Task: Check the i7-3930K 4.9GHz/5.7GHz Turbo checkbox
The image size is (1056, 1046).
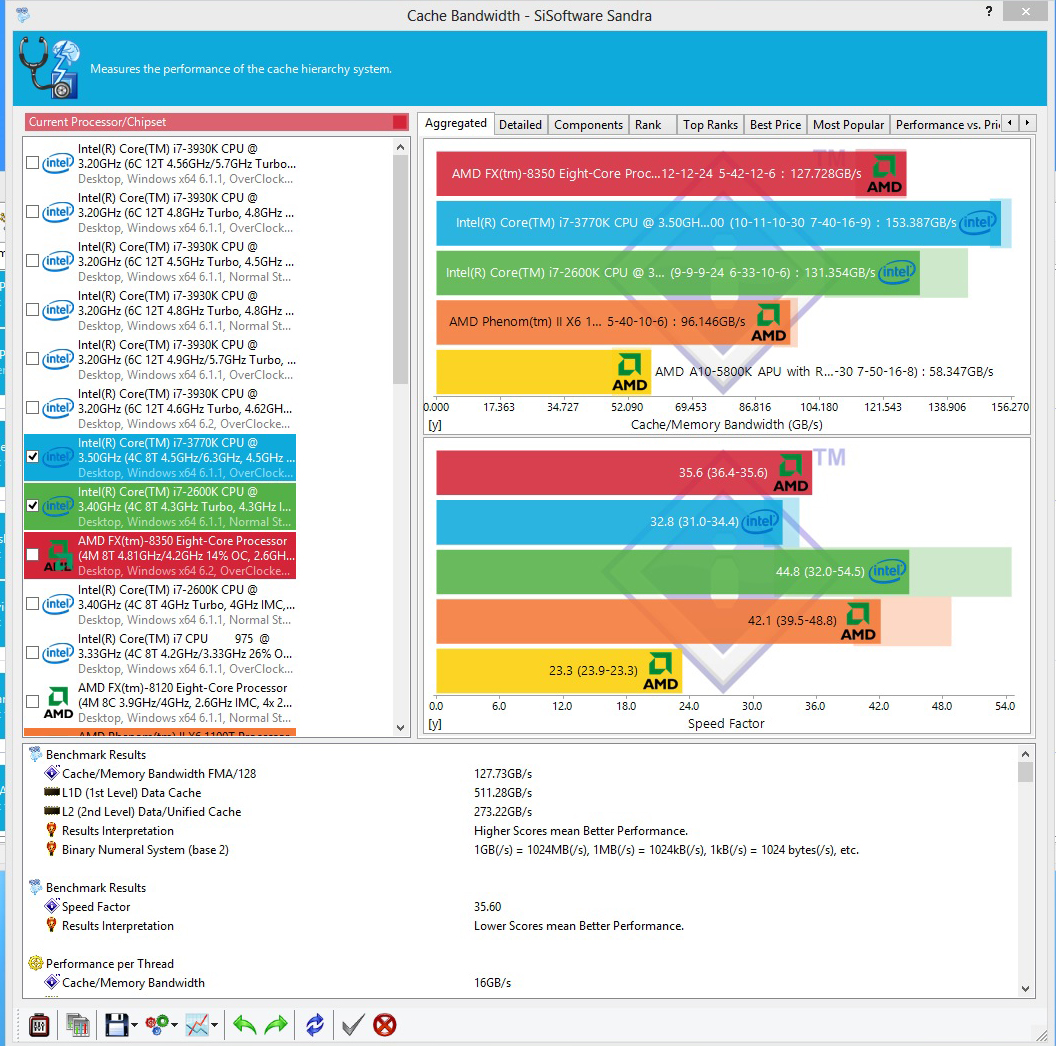Action: [x=32, y=358]
